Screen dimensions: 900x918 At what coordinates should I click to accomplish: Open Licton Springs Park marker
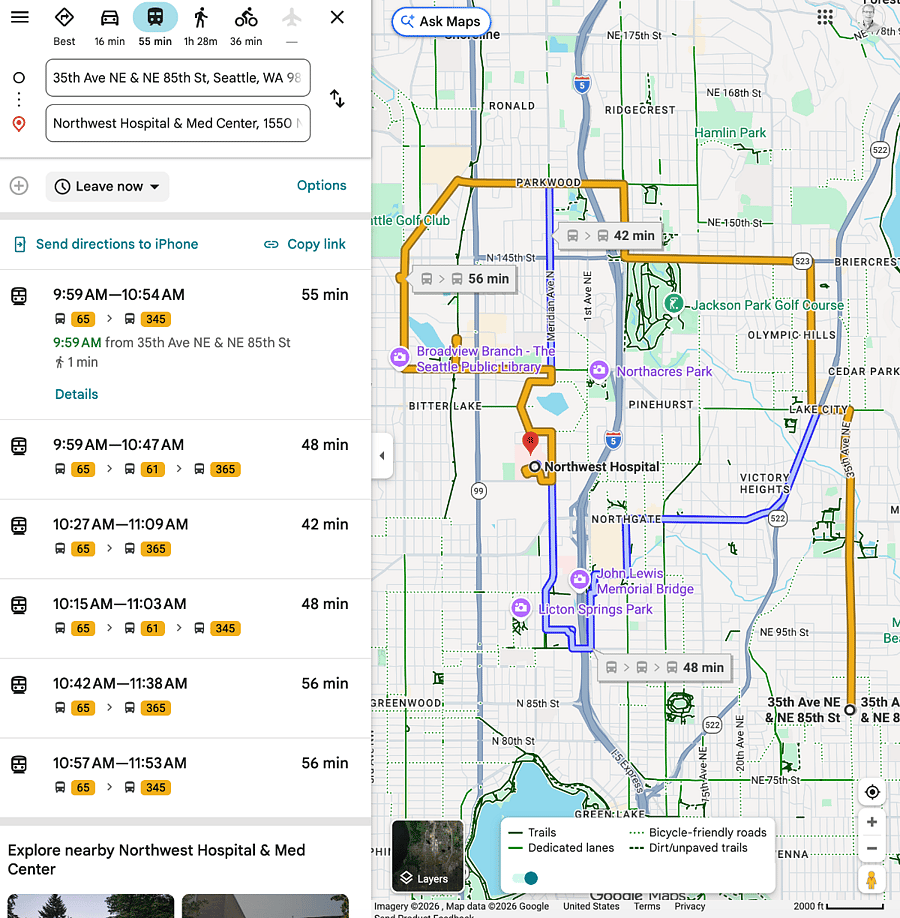tap(521, 608)
